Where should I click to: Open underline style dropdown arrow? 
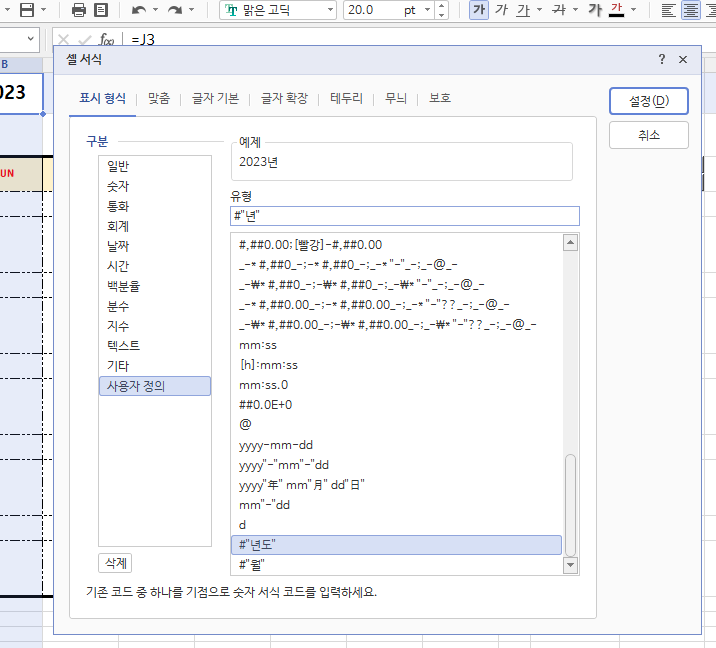pos(539,10)
